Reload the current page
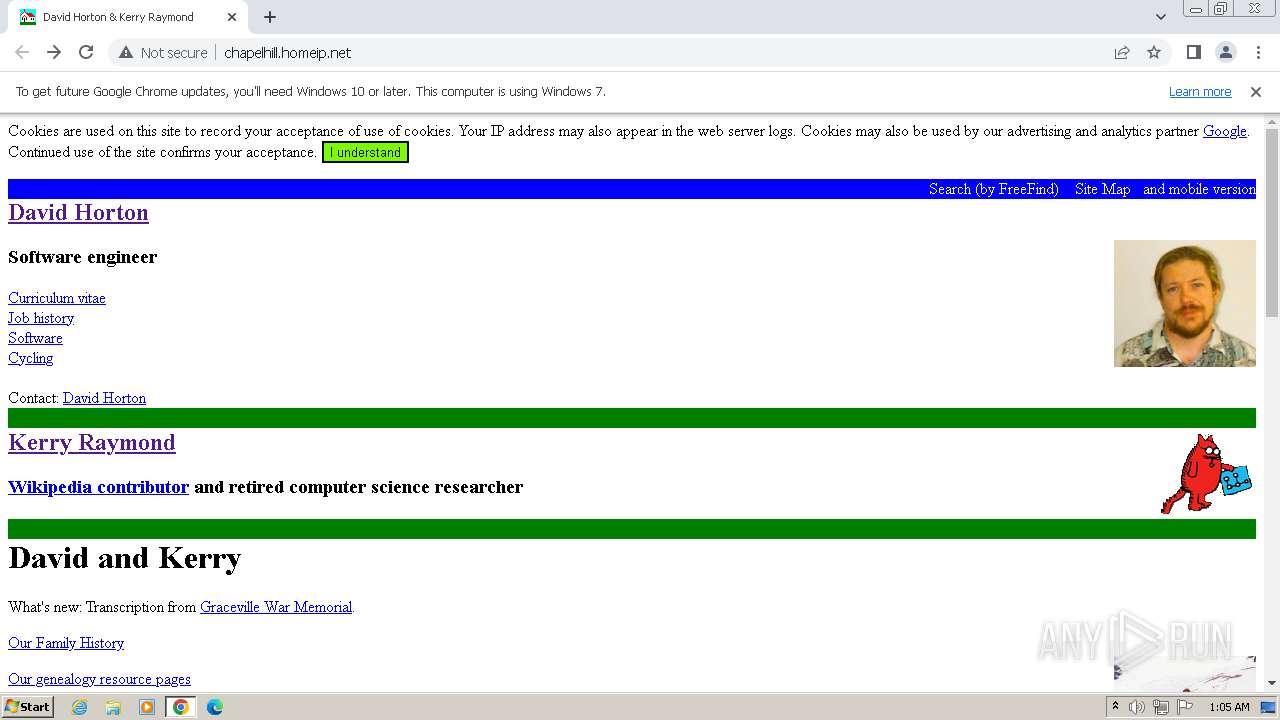1280x720 pixels. pyautogui.click(x=86, y=53)
